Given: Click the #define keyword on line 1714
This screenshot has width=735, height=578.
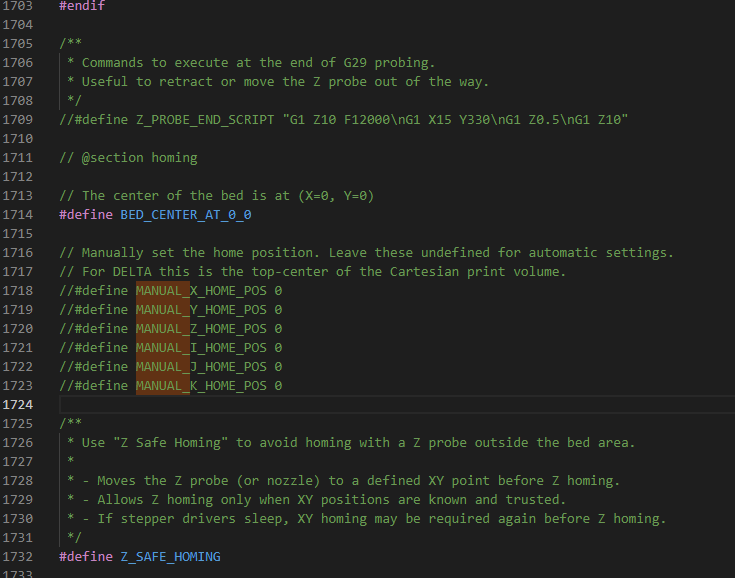Looking at the screenshot, I should (x=86, y=215).
